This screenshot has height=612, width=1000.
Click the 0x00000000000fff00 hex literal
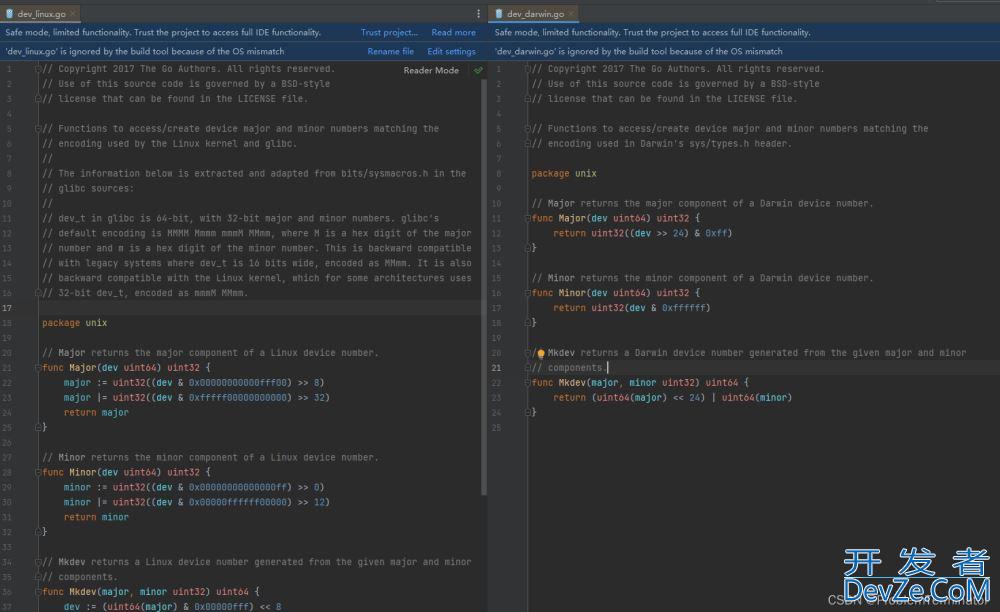point(240,383)
